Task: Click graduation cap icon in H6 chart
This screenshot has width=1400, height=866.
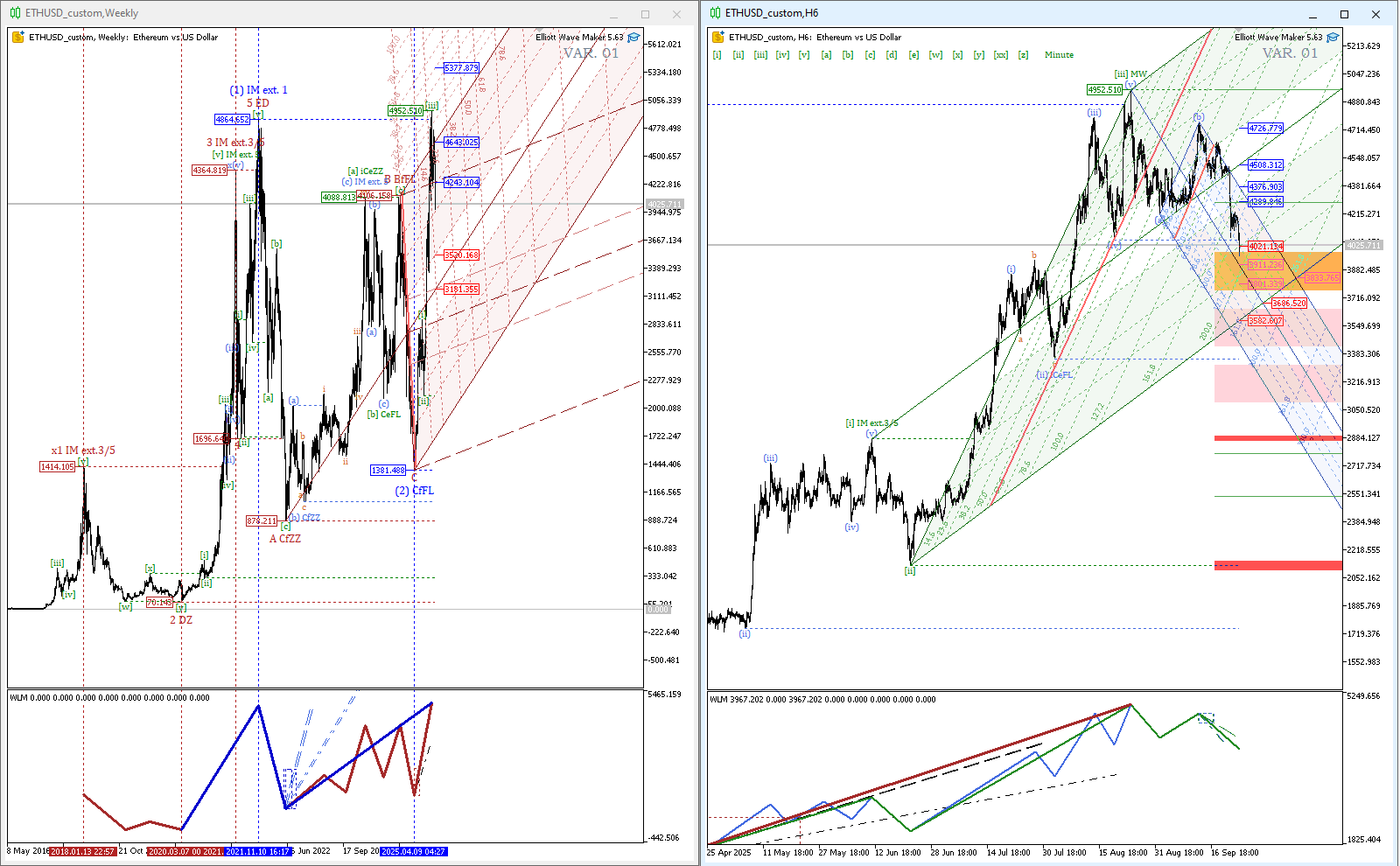Action: (1333, 37)
